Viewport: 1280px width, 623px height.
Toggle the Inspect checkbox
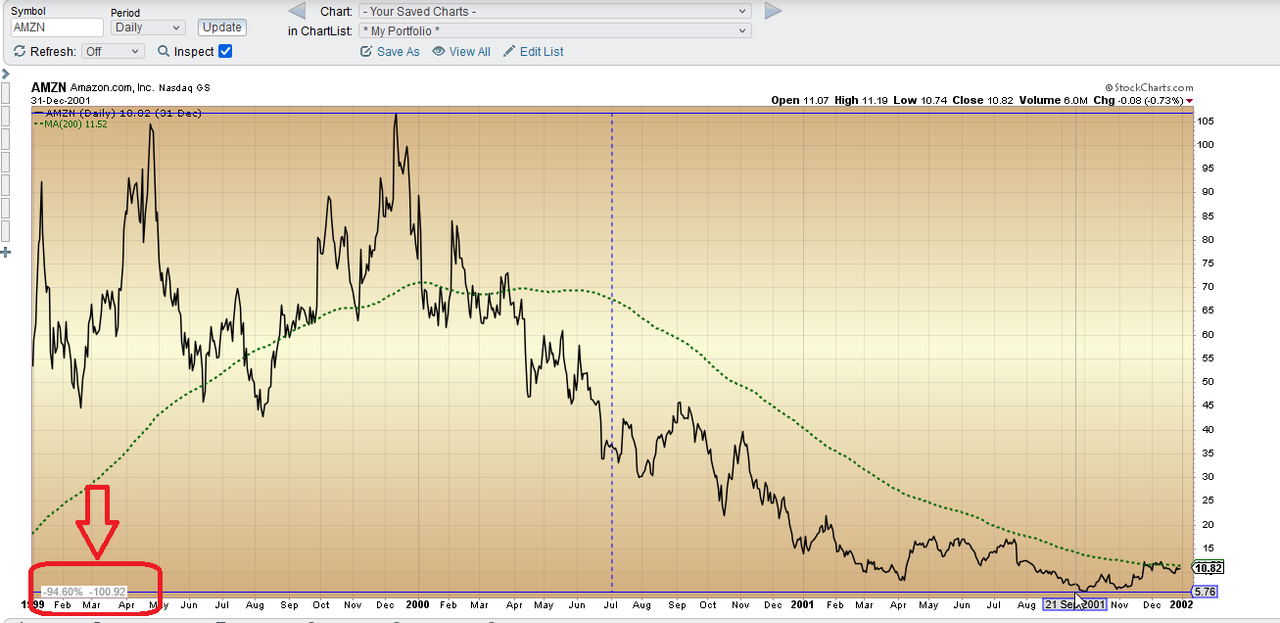pyautogui.click(x=225, y=51)
